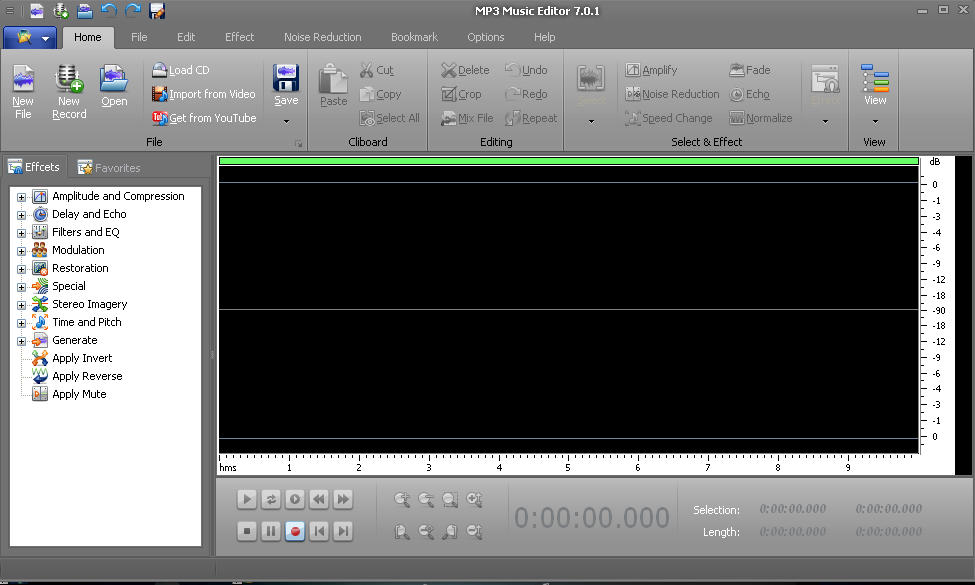Screen dimensions: 975x585
Task: Expand the Filters and EQ node
Action: click(21, 233)
